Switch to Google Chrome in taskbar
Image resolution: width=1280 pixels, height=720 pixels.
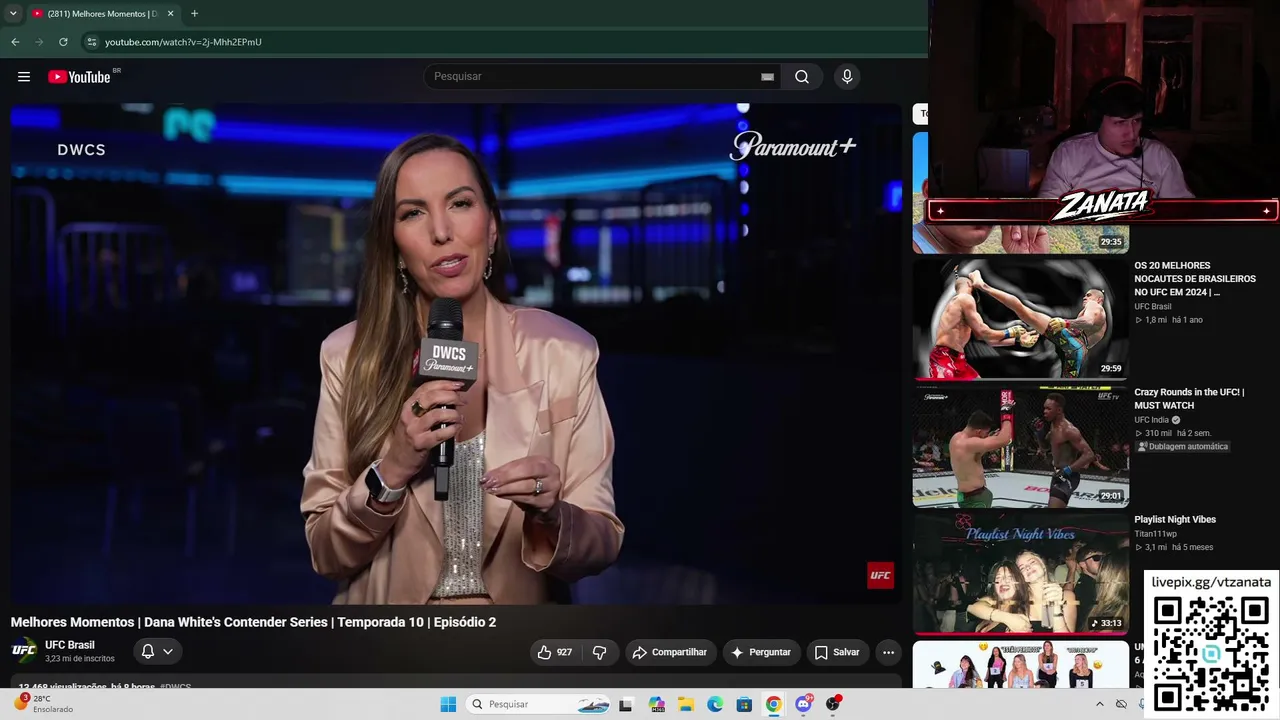click(773, 704)
